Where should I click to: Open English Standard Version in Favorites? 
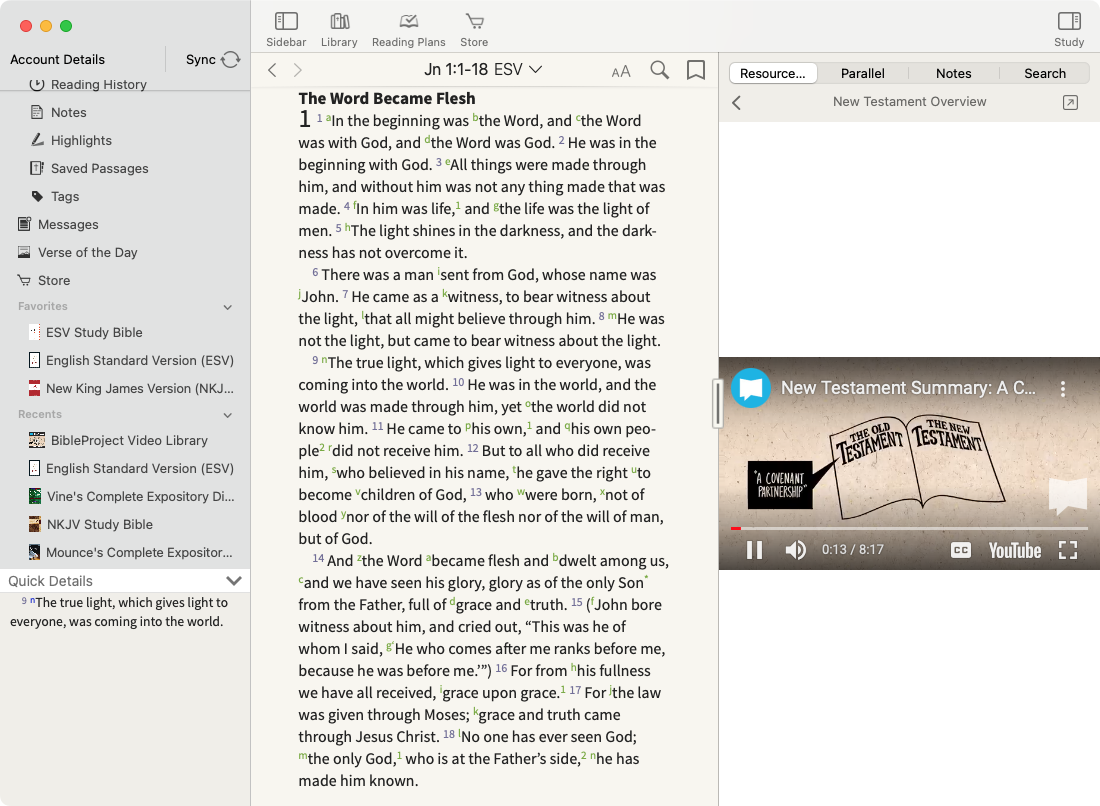tap(131, 361)
